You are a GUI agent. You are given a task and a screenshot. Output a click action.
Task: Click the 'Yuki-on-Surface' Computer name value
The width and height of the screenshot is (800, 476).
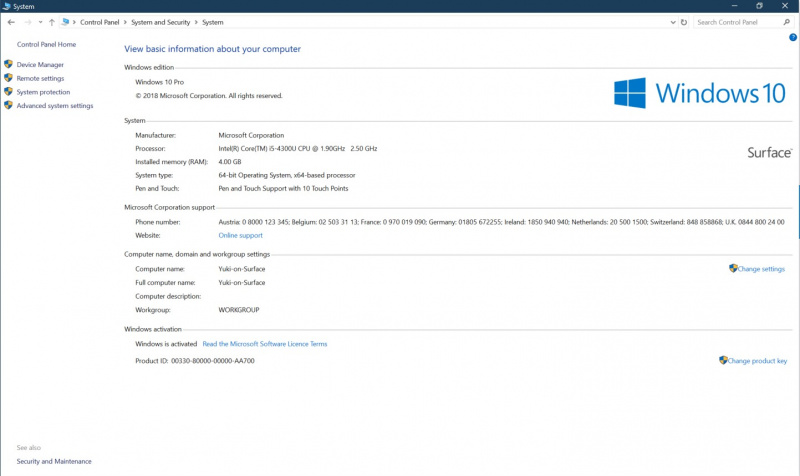click(242, 269)
